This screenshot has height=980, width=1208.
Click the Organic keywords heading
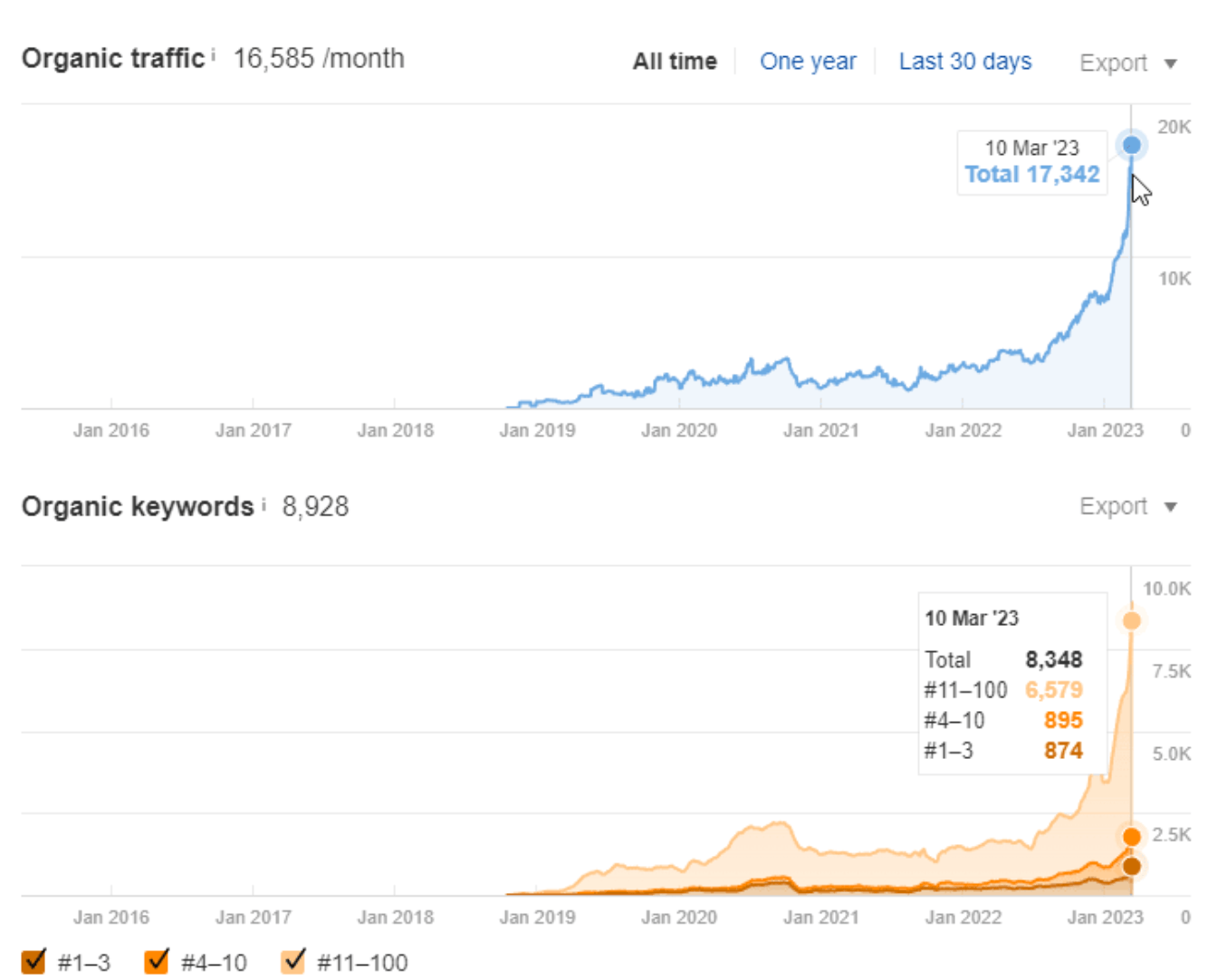click(x=138, y=506)
